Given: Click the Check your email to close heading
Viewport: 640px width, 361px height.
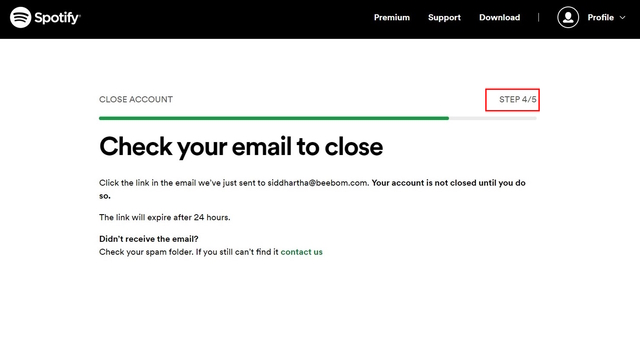Looking at the screenshot, I should 241,147.
